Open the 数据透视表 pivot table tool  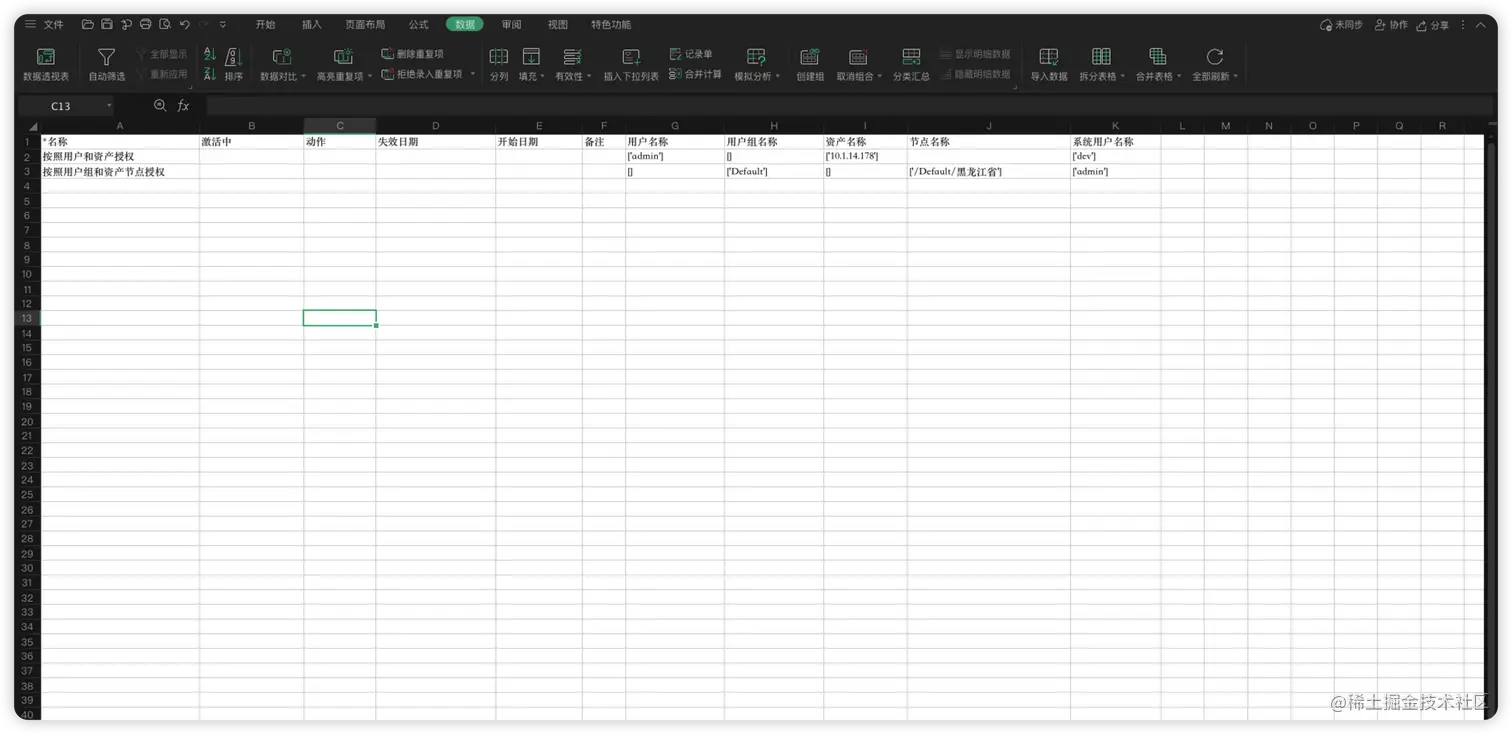coord(46,64)
